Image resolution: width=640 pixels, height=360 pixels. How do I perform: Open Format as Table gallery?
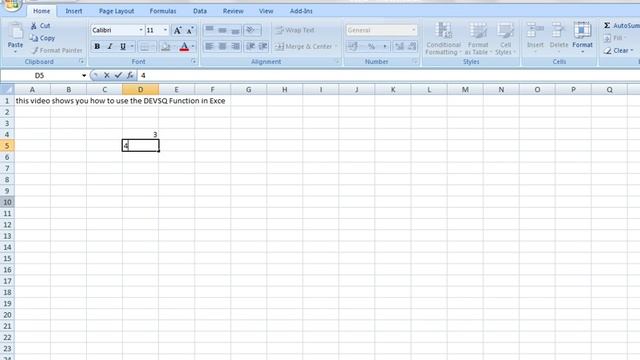pyautogui.click(x=478, y=39)
